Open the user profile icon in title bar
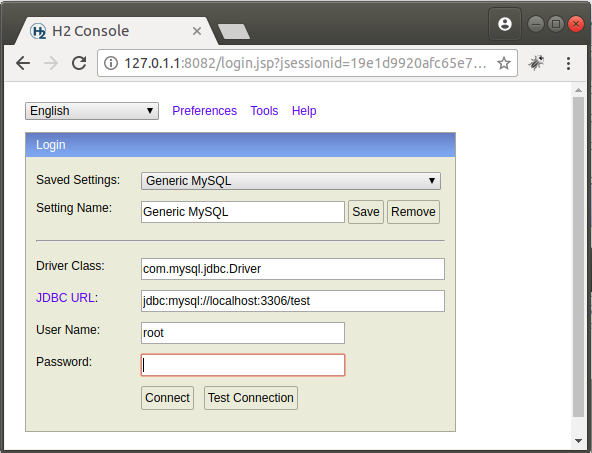This screenshot has width=592, height=453. [x=505, y=24]
